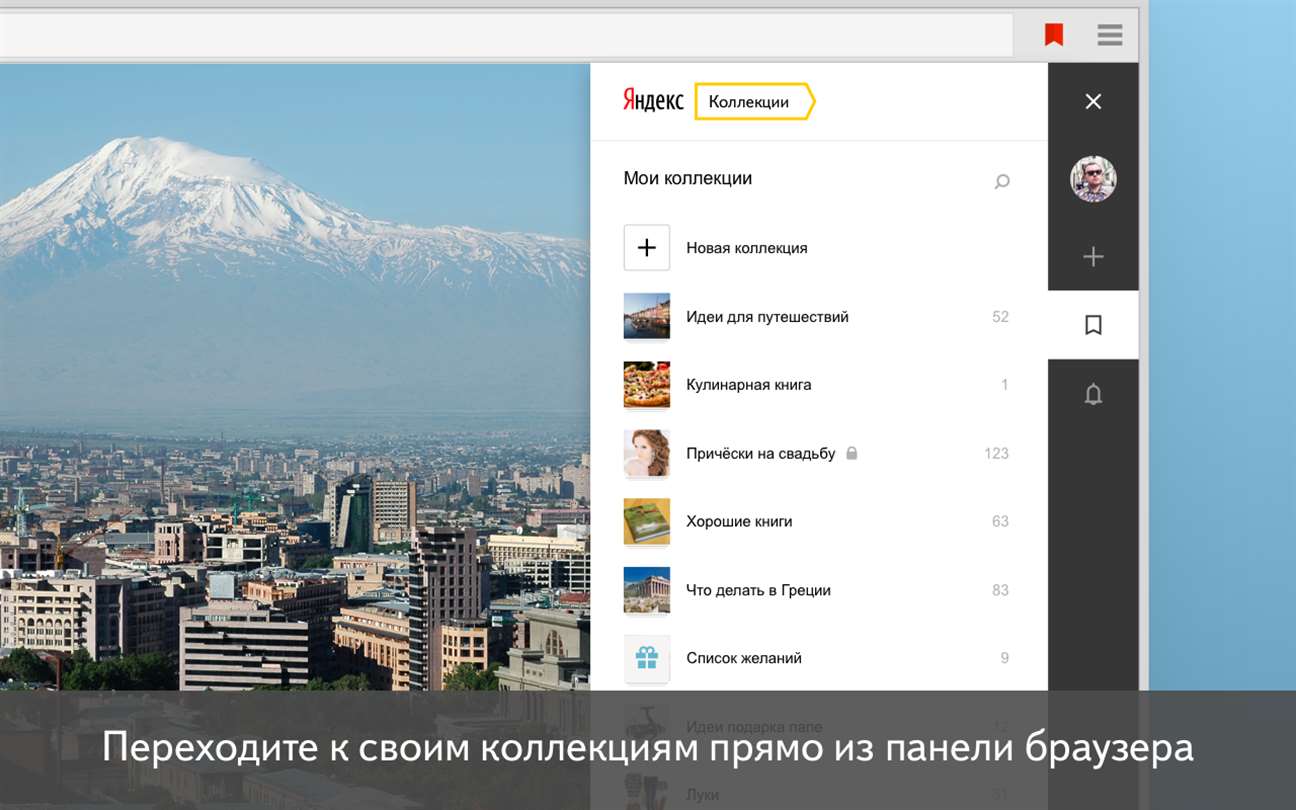
Task: Click the browser address bar
Action: coord(505,35)
